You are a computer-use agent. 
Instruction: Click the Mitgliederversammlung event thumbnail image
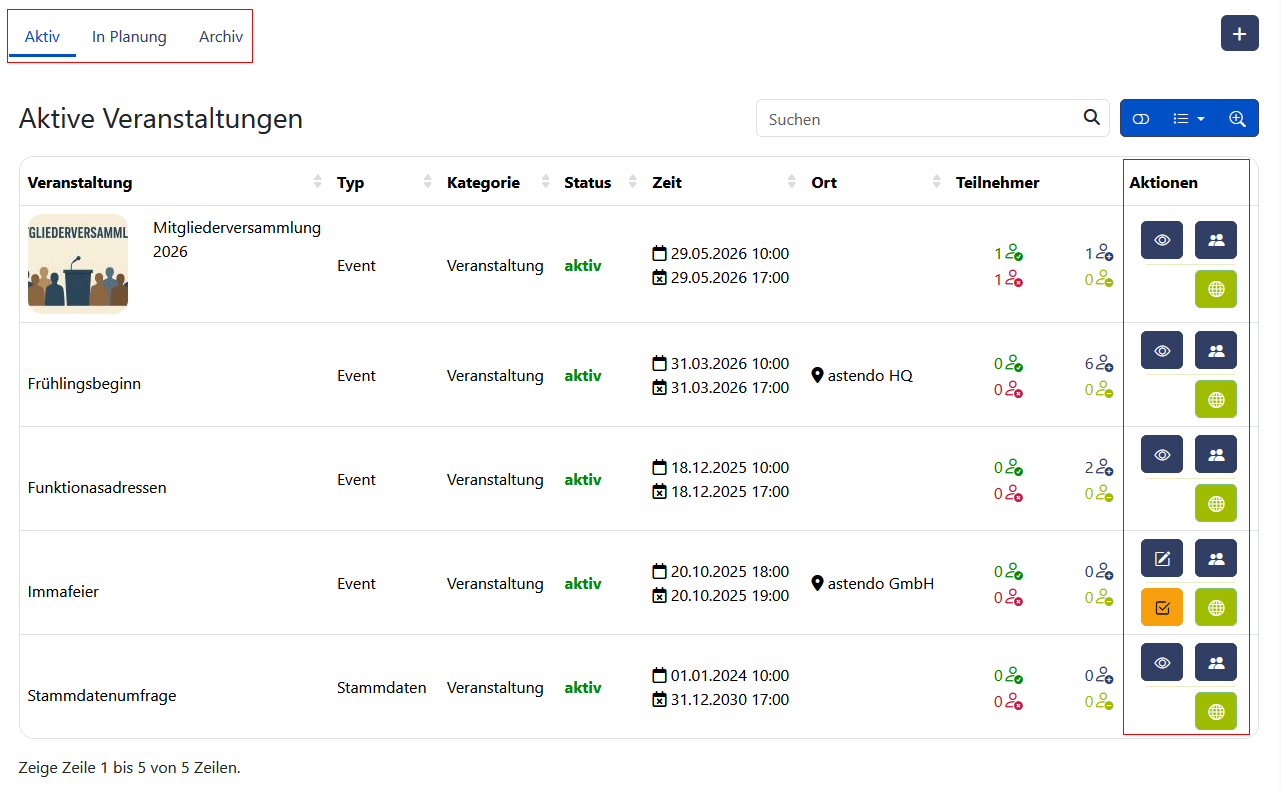pyautogui.click(x=78, y=264)
